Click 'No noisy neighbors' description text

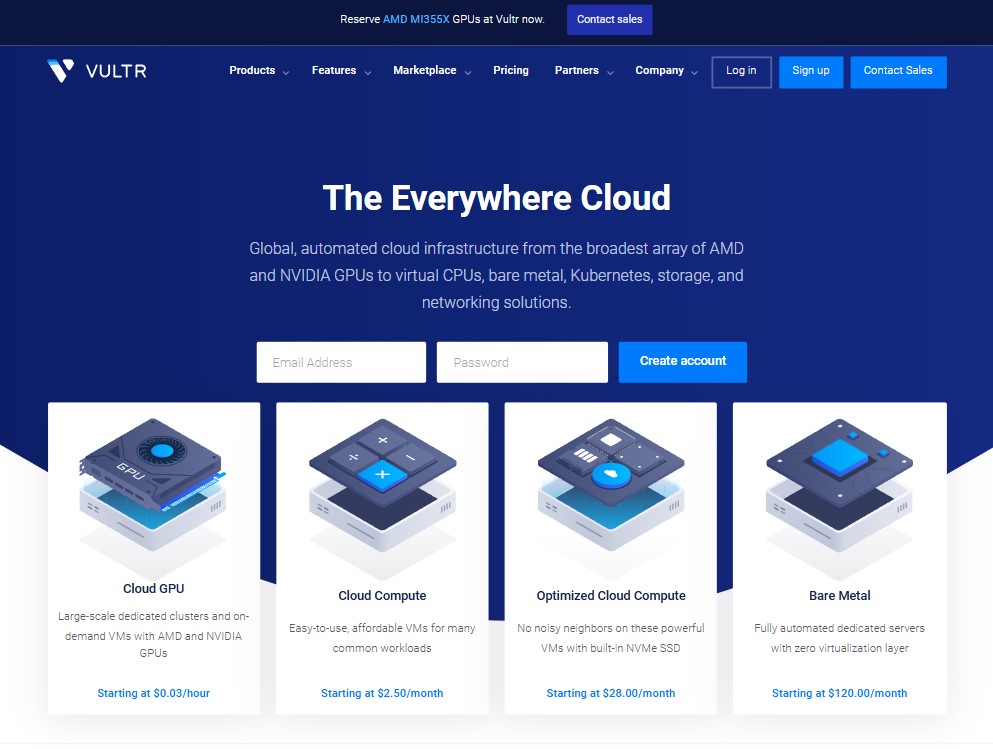(x=610, y=638)
